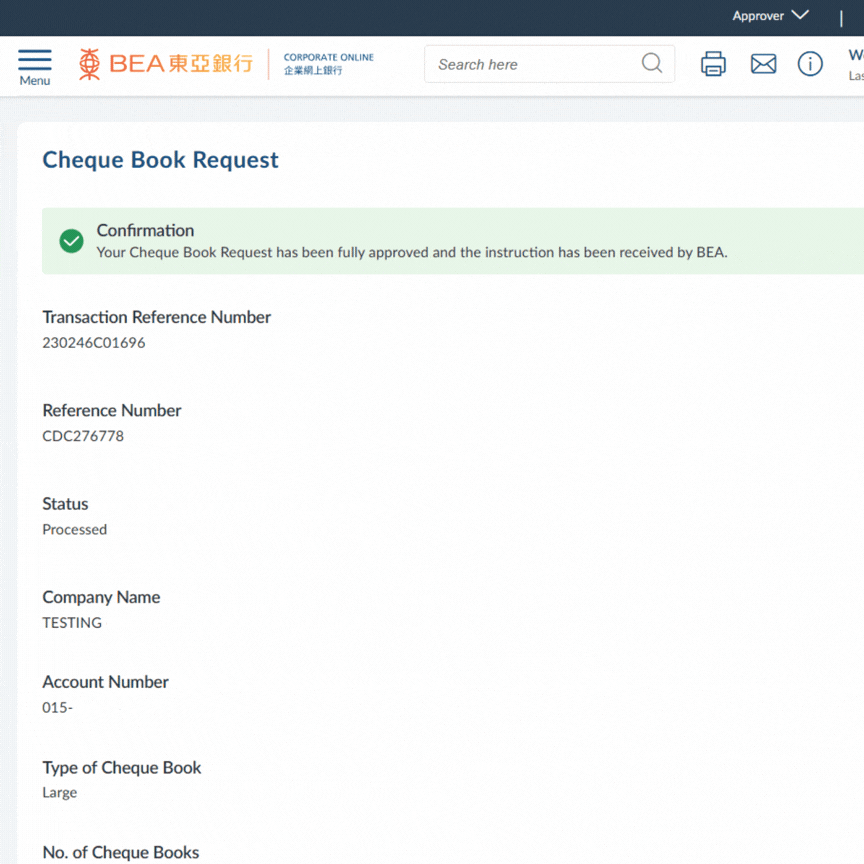Screen dimensions: 864x864
Task: Click in the Search here field
Action: coord(549,64)
